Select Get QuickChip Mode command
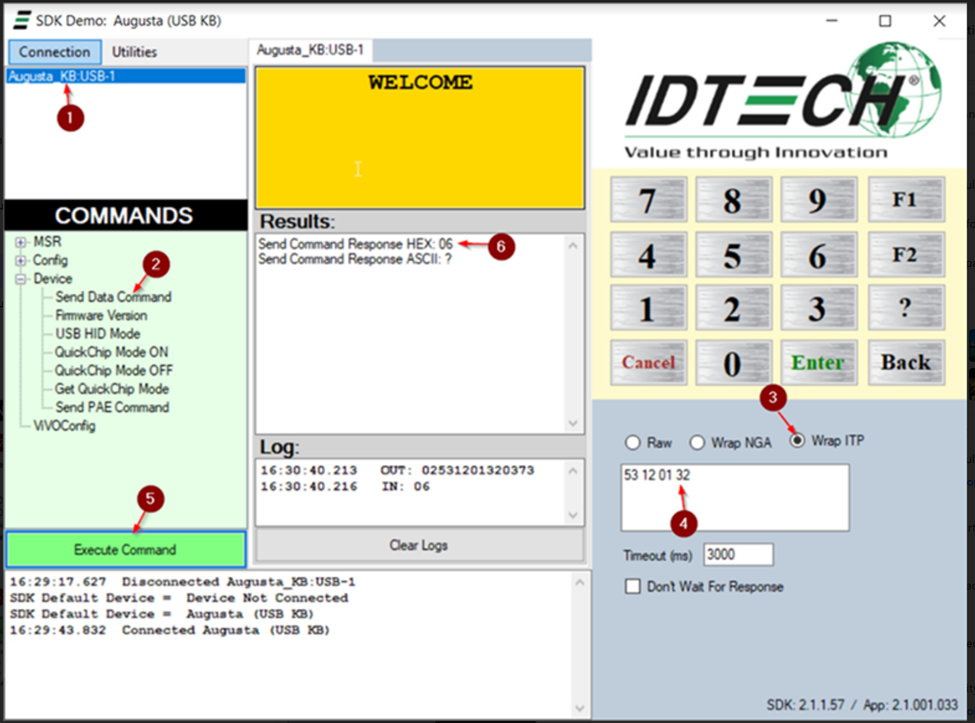Viewport: 975px width, 723px height. [112, 389]
